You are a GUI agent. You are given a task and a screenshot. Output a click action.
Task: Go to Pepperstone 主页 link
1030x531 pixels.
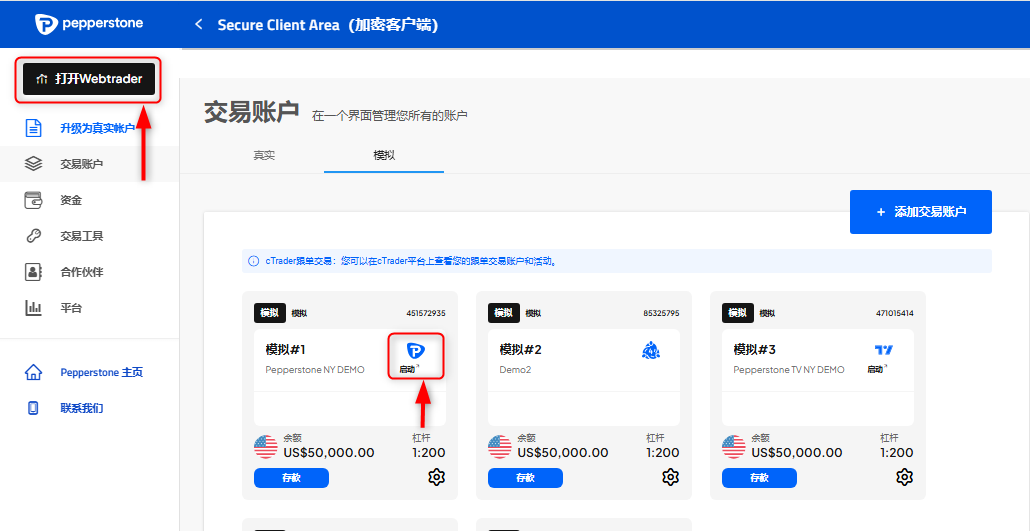pos(101,372)
